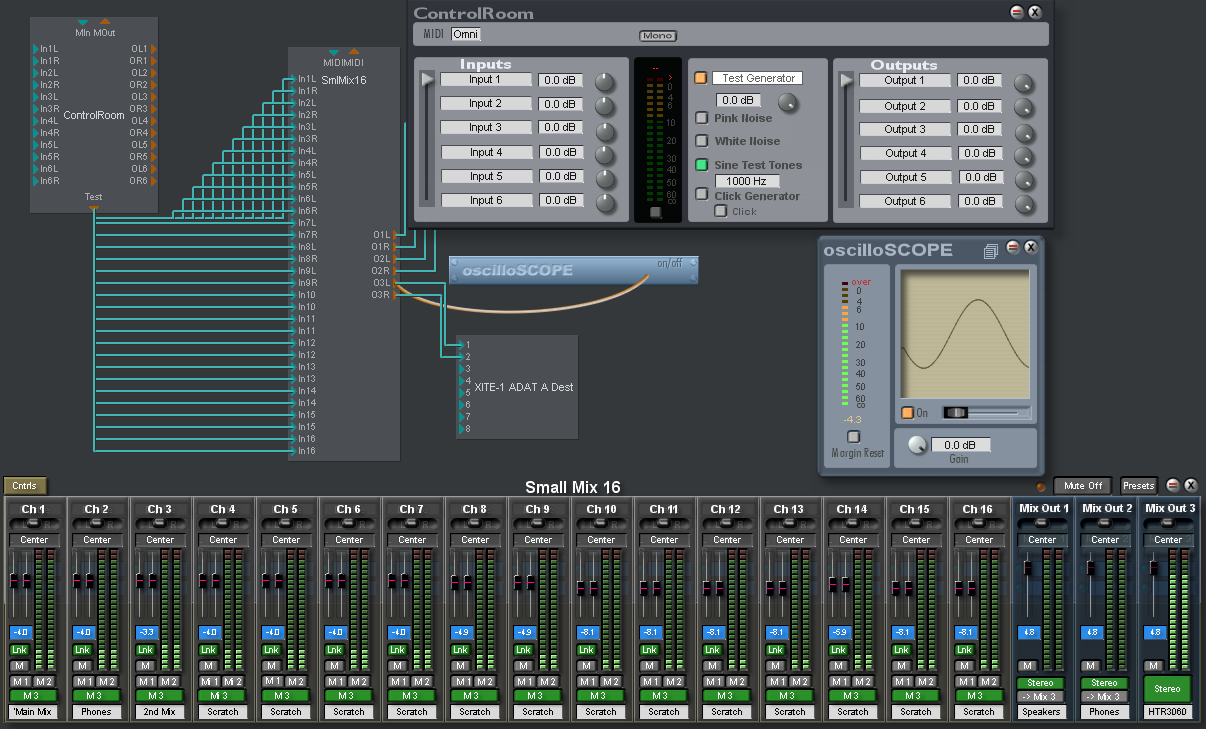Click the Mix Out 1 fader handle
Viewport: 1206px width, 729px height.
[x=1027, y=567]
